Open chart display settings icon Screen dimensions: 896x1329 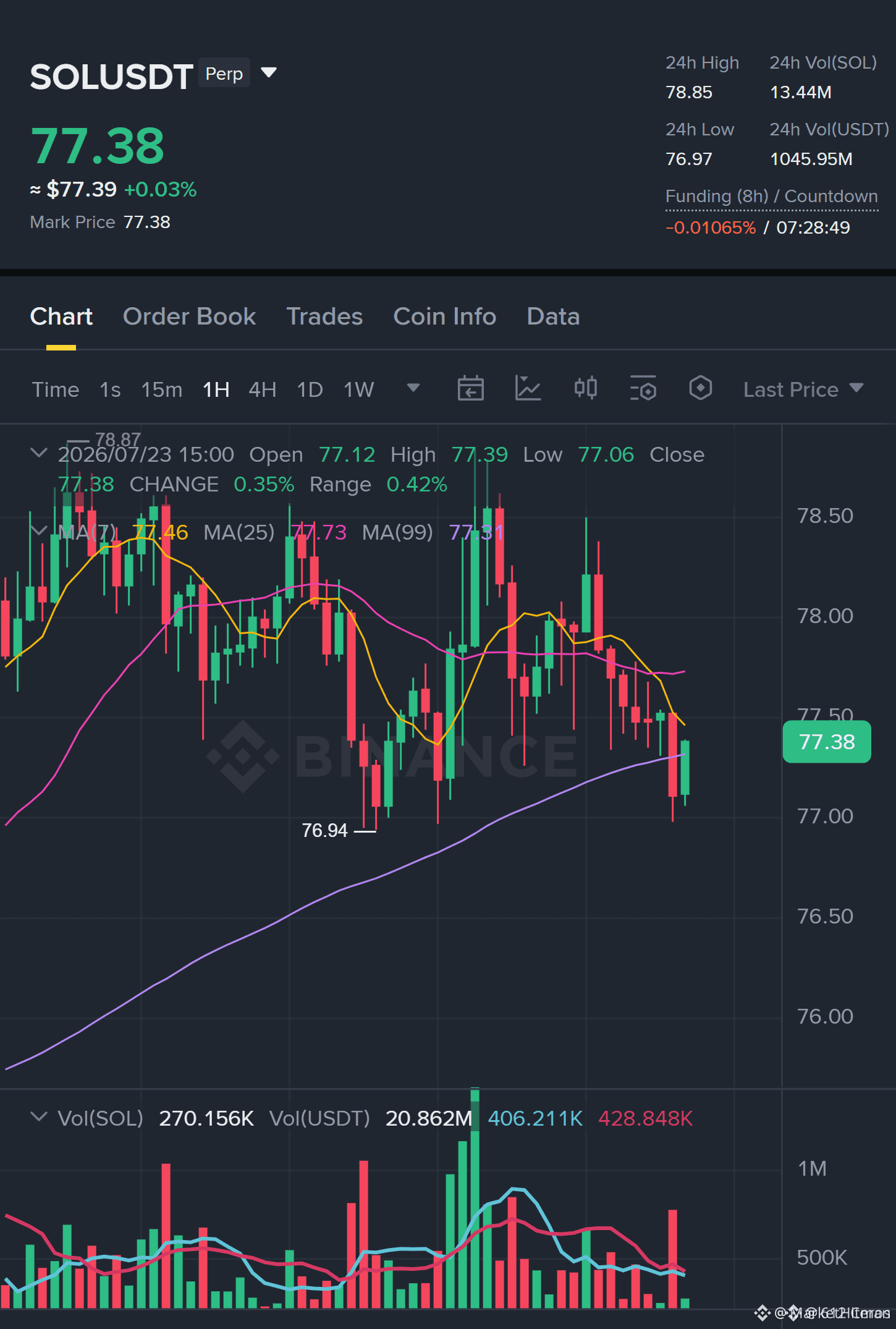tap(643, 389)
